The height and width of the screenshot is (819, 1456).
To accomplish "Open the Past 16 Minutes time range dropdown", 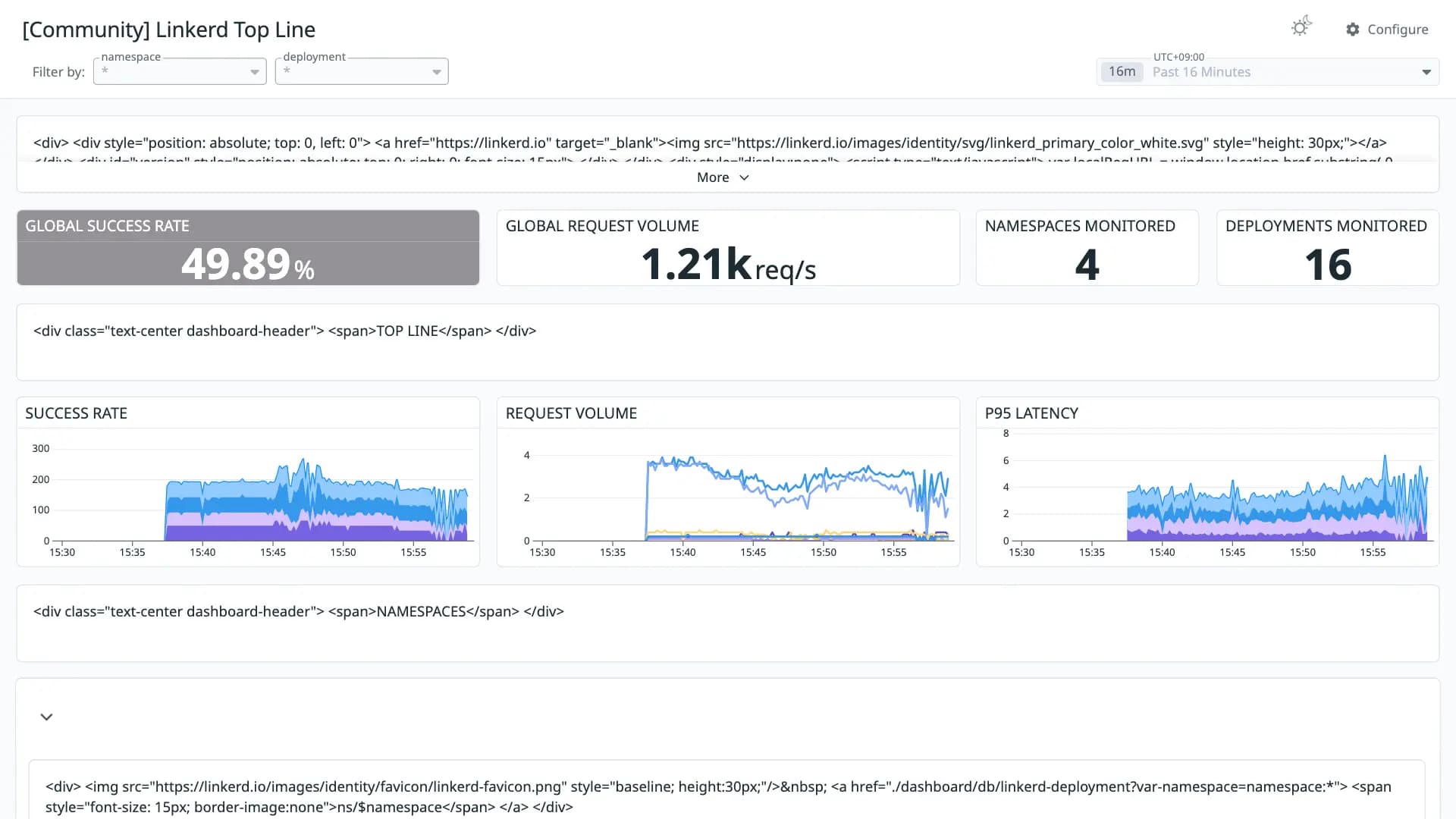I will [x=1268, y=72].
